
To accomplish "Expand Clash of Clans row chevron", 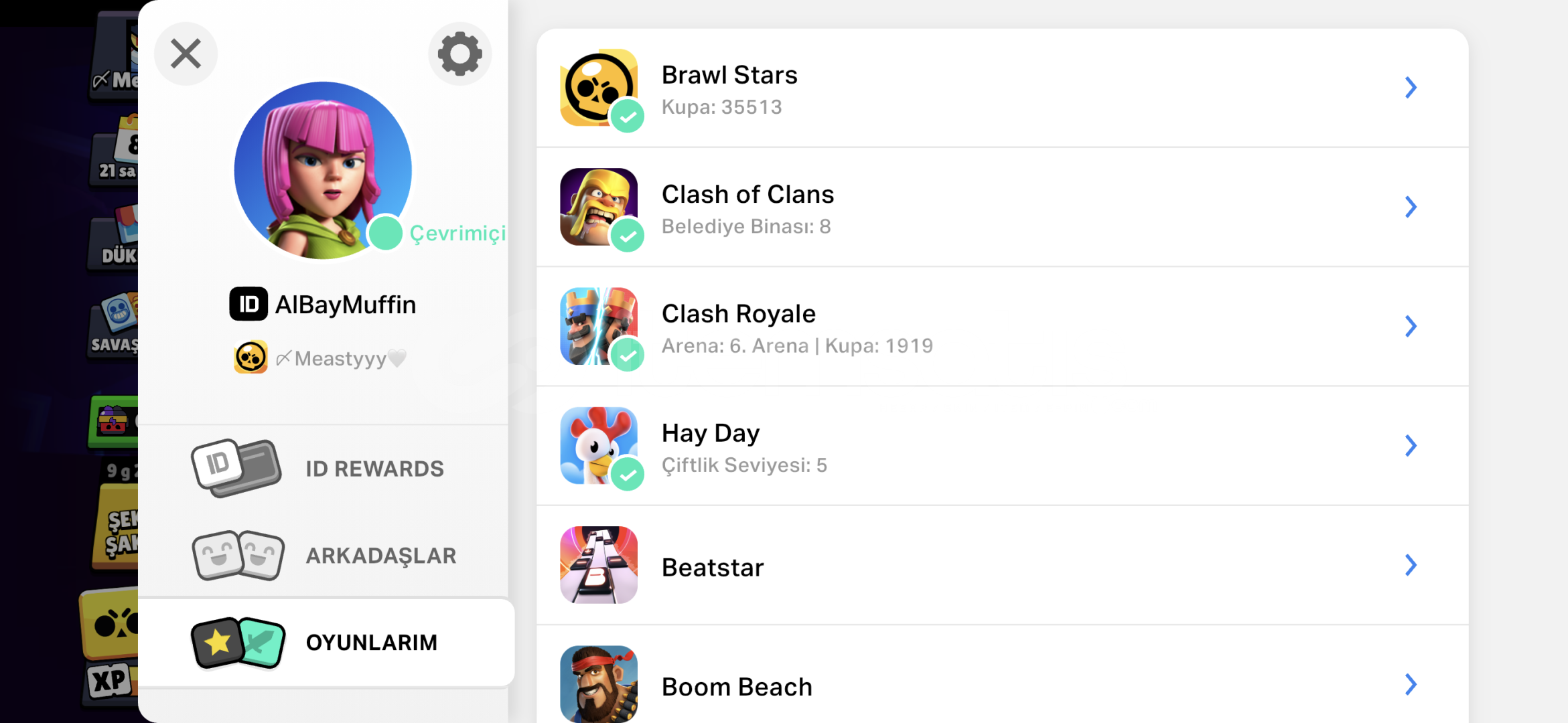I will click(x=1411, y=207).
